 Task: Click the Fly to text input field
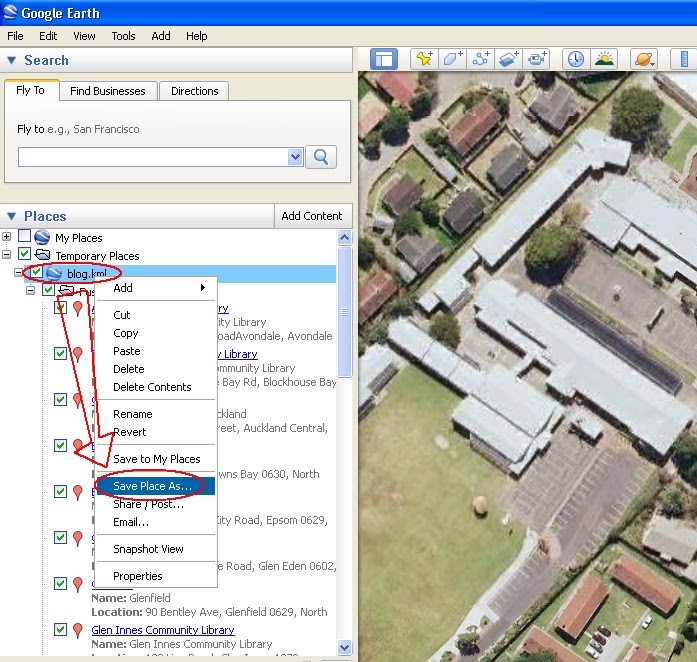[153, 157]
